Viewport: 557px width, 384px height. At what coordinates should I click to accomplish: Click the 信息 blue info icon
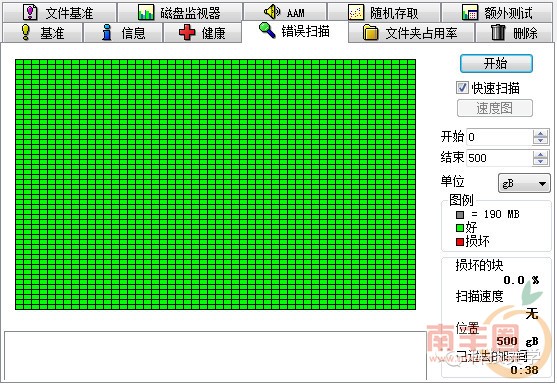(x=107, y=32)
